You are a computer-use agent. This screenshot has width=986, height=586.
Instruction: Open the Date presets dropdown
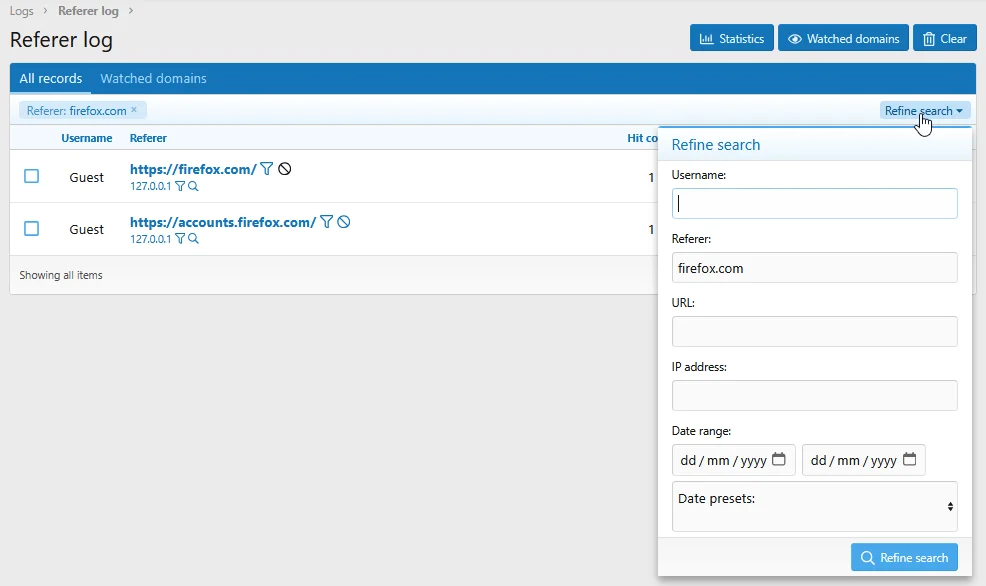[x=814, y=507]
